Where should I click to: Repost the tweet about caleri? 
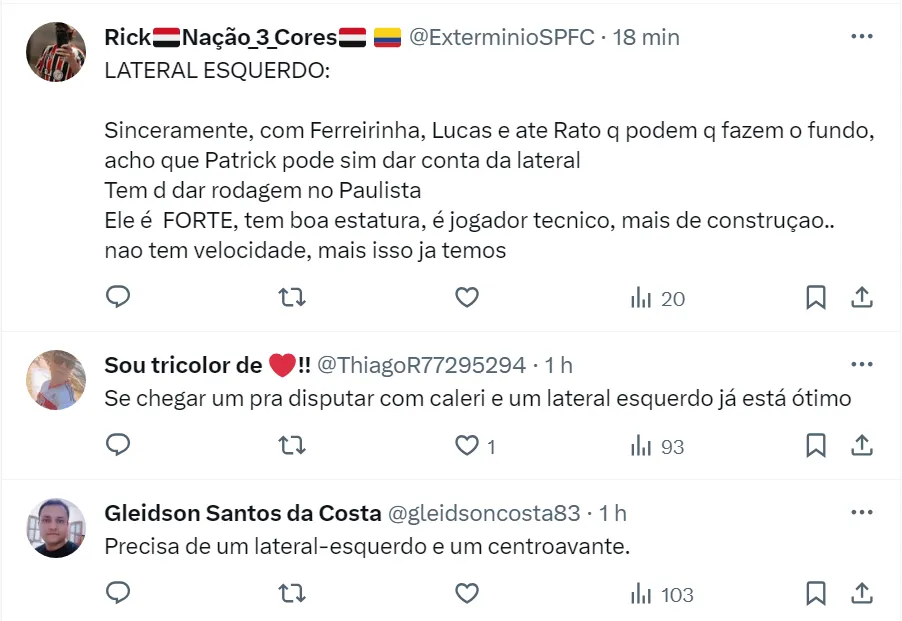pos(291,445)
